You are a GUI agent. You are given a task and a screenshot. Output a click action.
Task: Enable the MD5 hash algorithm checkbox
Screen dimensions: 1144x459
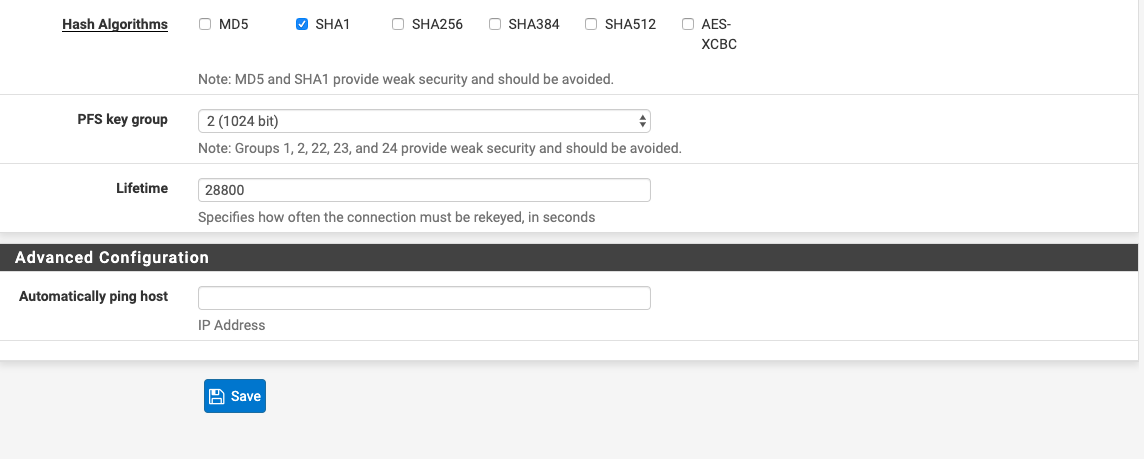point(205,24)
